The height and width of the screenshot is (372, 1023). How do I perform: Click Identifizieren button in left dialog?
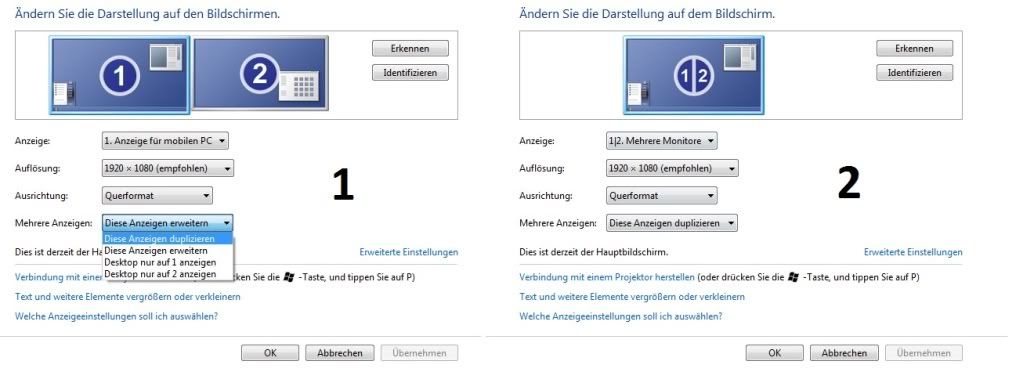[x=410, y=72]
